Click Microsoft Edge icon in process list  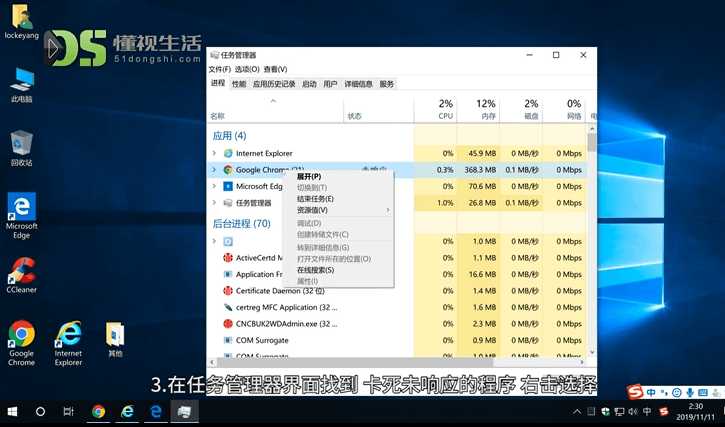pyautogui.click(x=228, y=186)
